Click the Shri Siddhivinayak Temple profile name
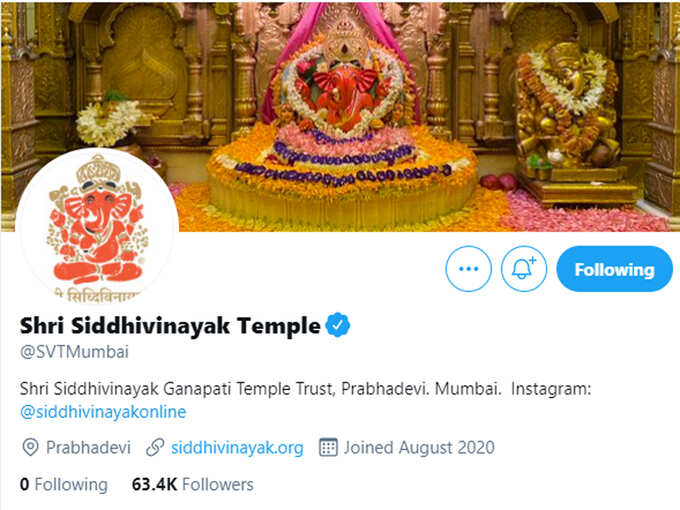 170,325
